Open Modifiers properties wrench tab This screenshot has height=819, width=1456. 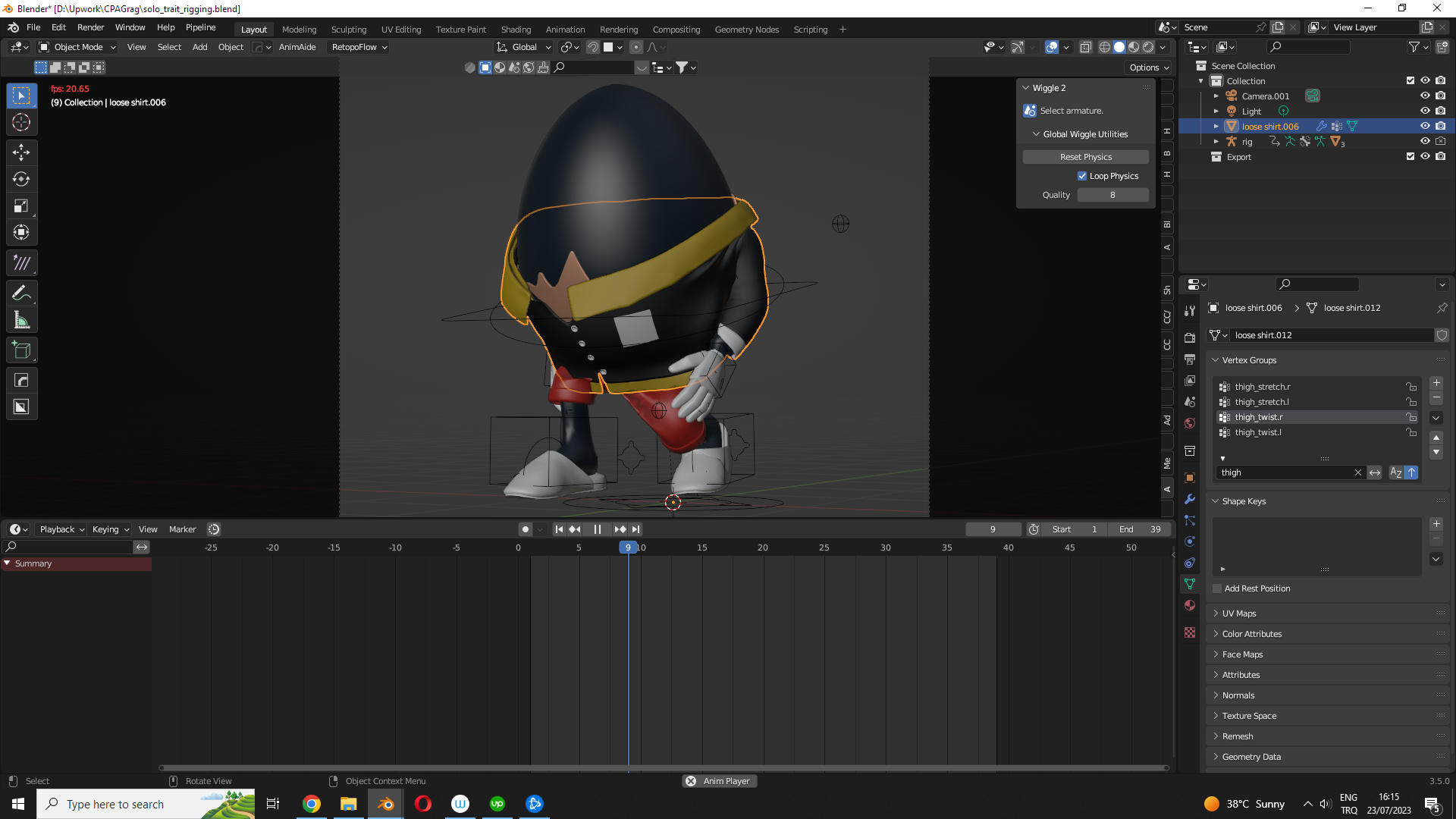1190,499
